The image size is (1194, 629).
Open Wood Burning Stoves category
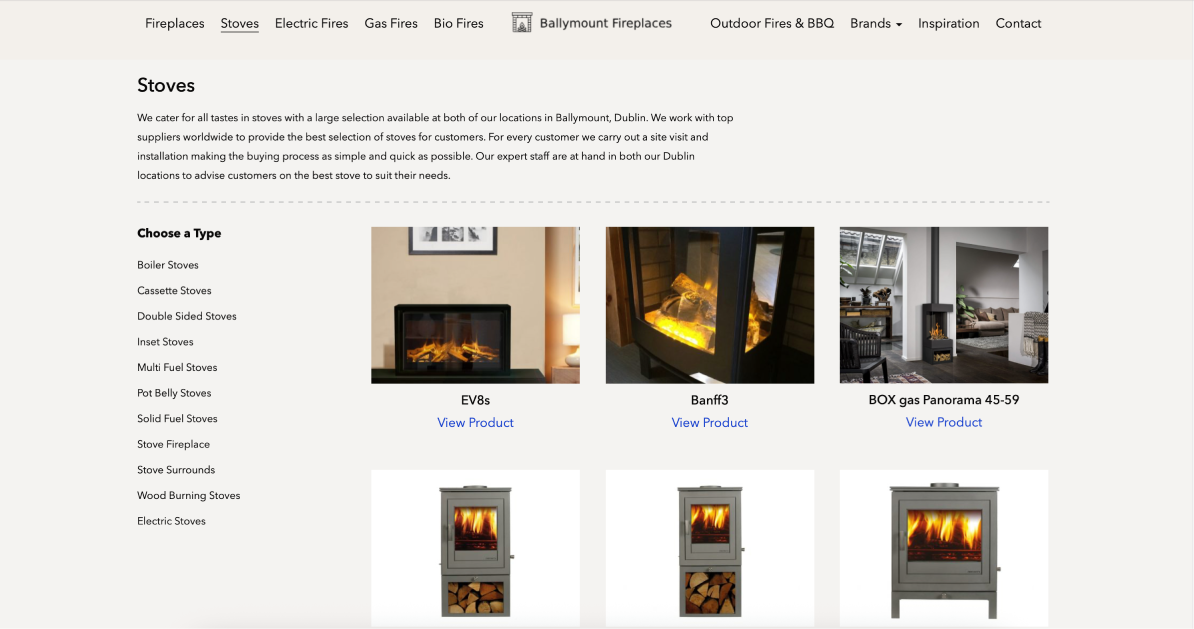click(189, 495)
